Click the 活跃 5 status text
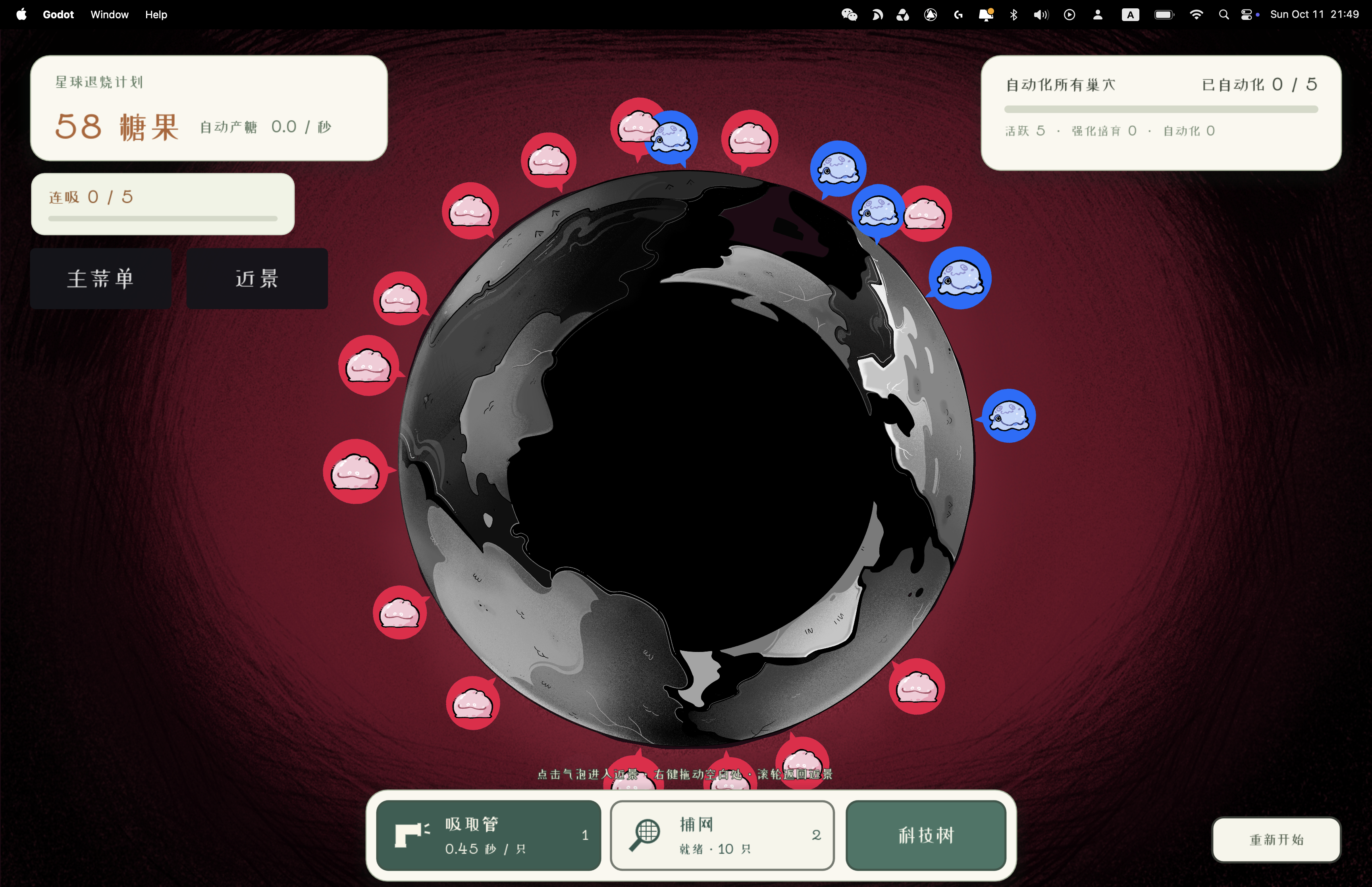The image size is (1372, 887). (x=1025, y=131)
